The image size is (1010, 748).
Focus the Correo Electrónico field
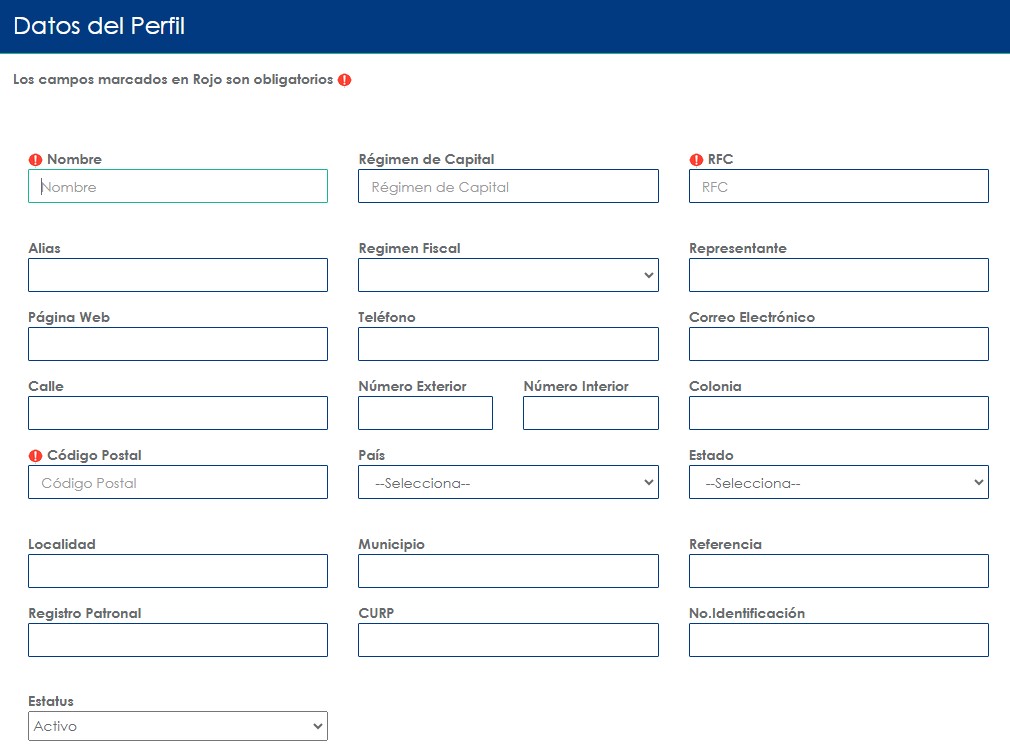click(838, 344)
